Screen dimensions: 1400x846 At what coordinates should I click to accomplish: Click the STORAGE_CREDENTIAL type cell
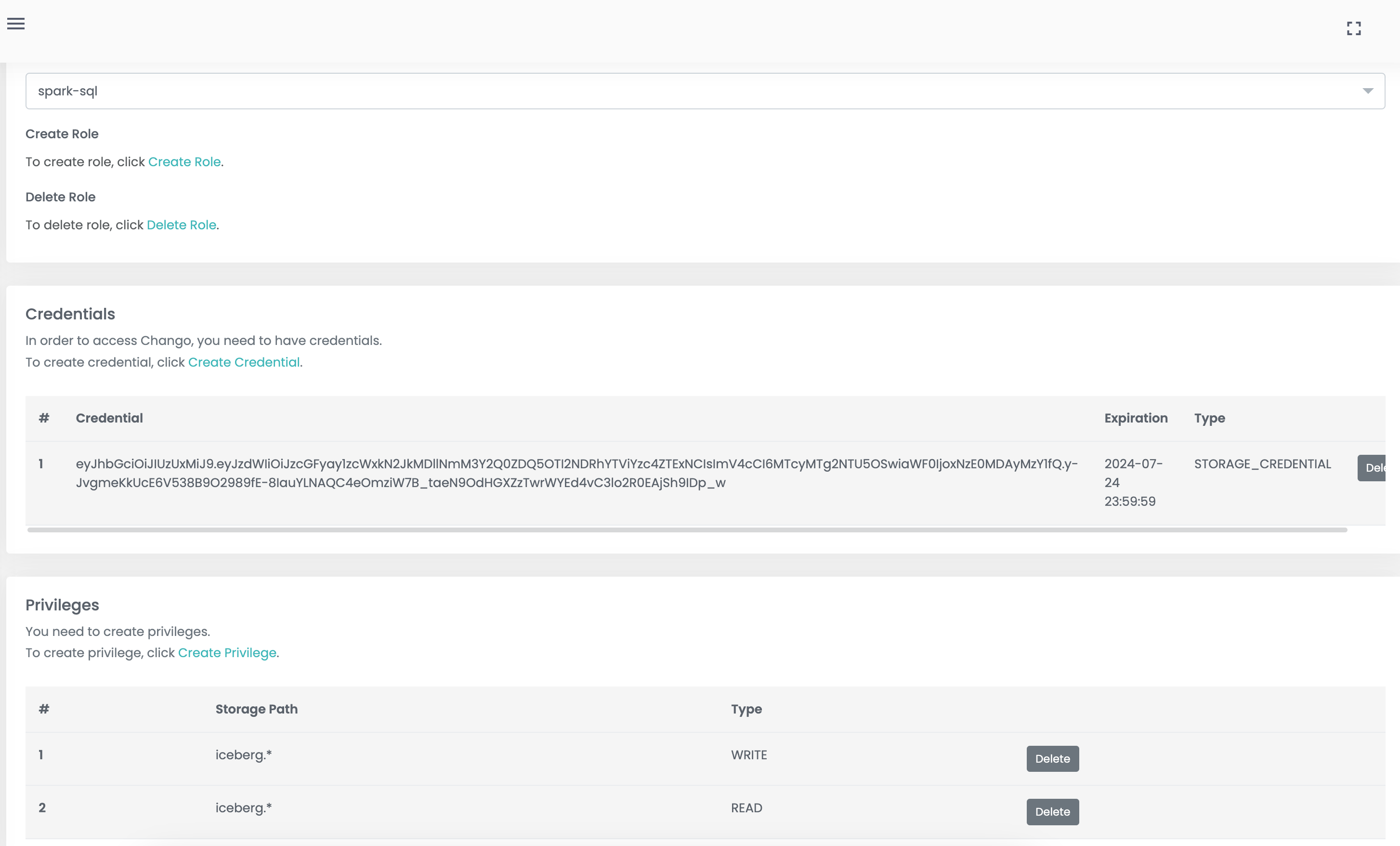tap(1262, 464)
